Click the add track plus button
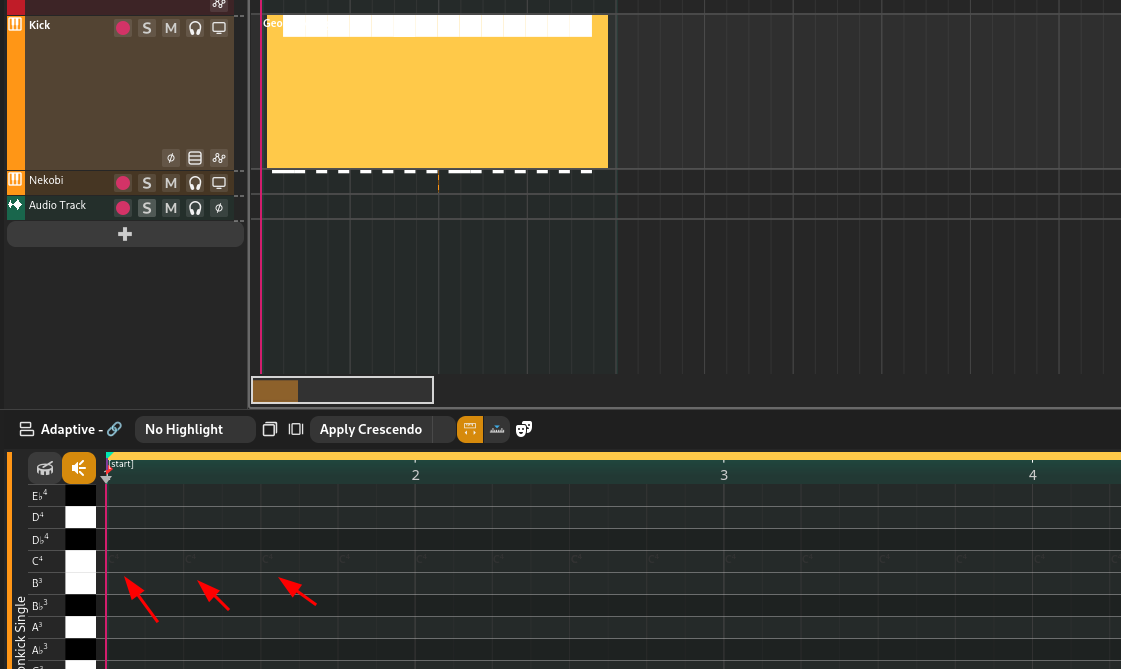 coord(125,234)
